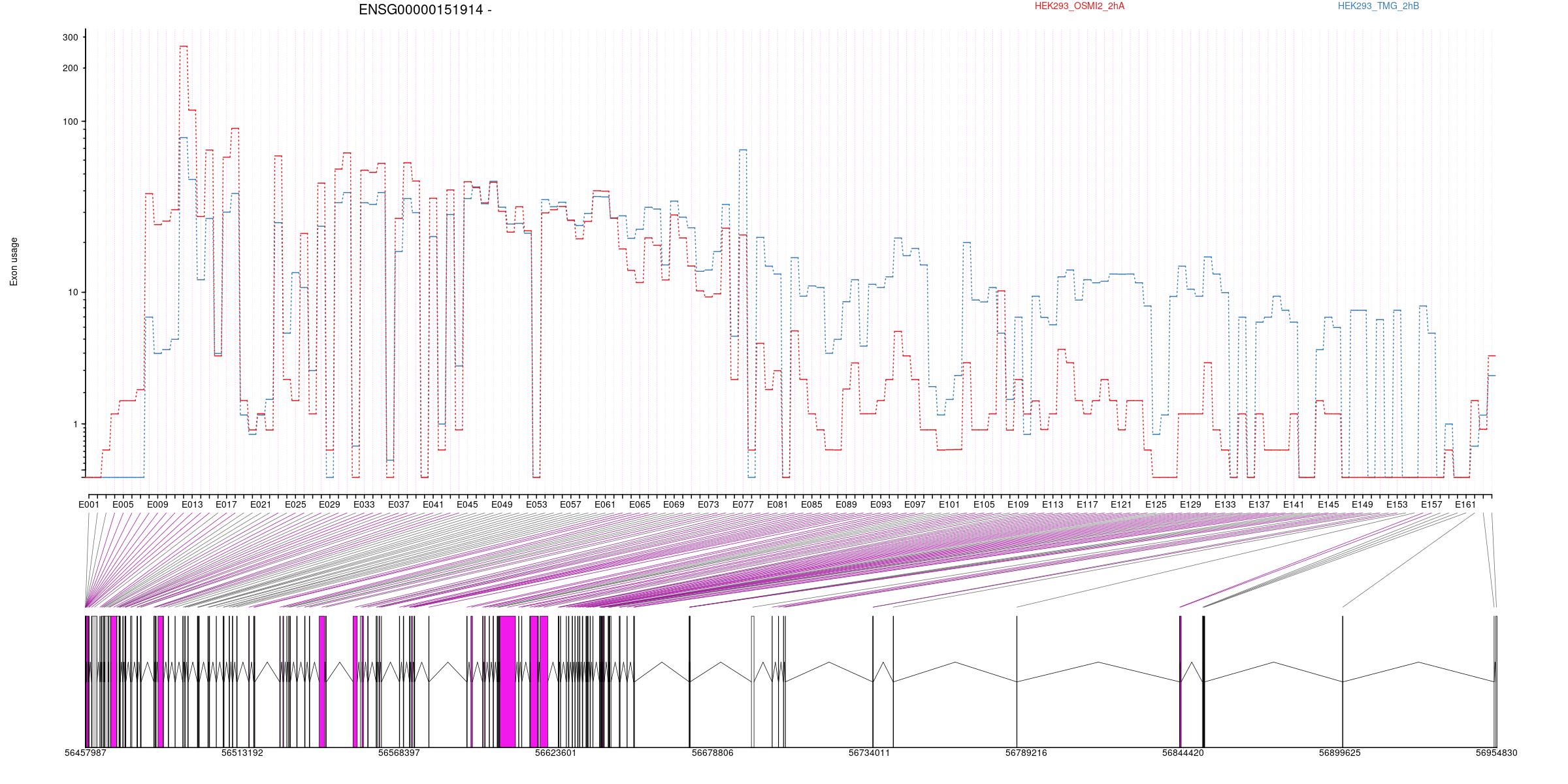Select the HEK293_TMG_2hB legend label
The height and width of the screenshot is (784, 1568).
(x=1379, y=6)
